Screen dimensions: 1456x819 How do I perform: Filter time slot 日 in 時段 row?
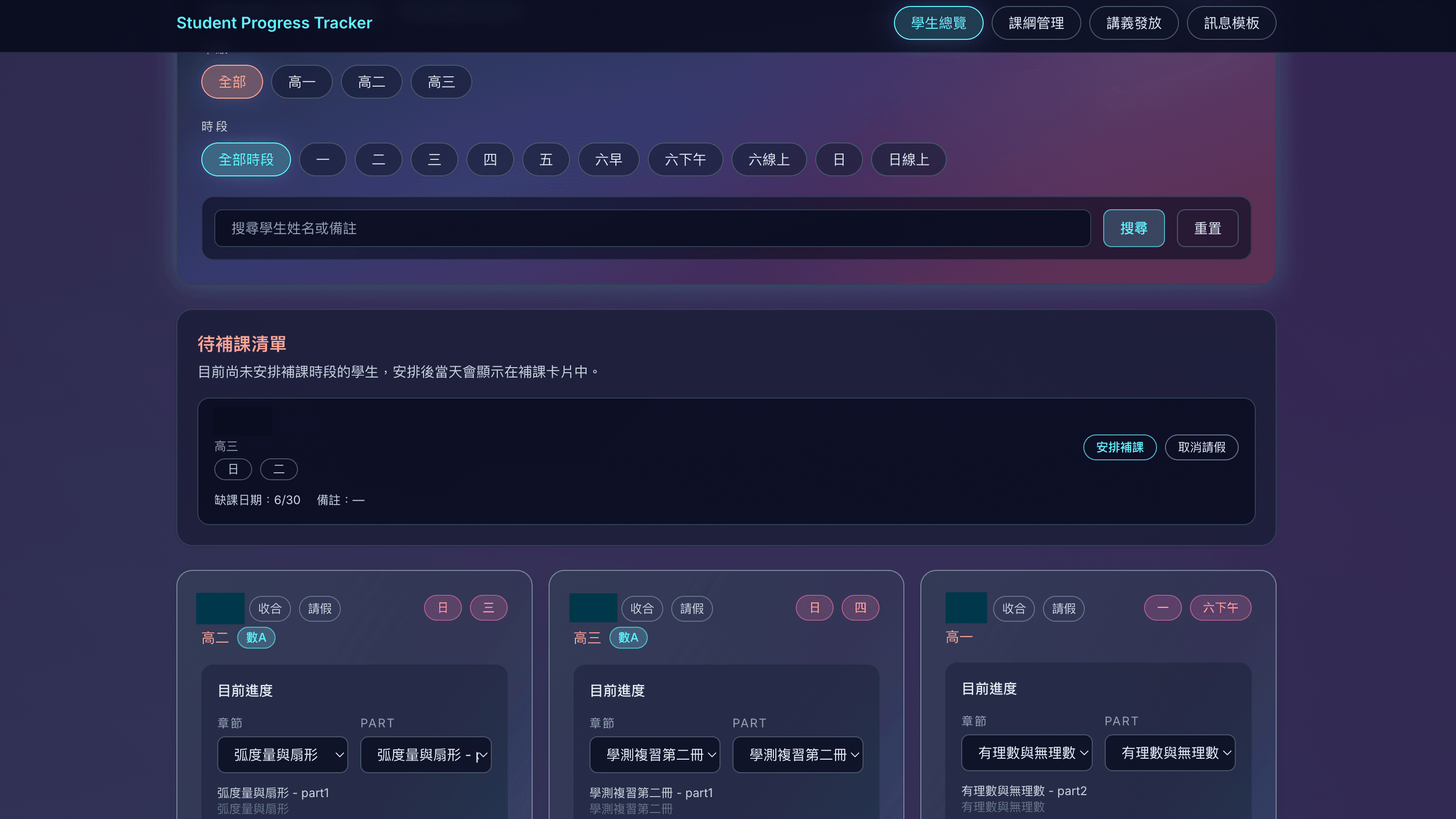click(839, 159)
